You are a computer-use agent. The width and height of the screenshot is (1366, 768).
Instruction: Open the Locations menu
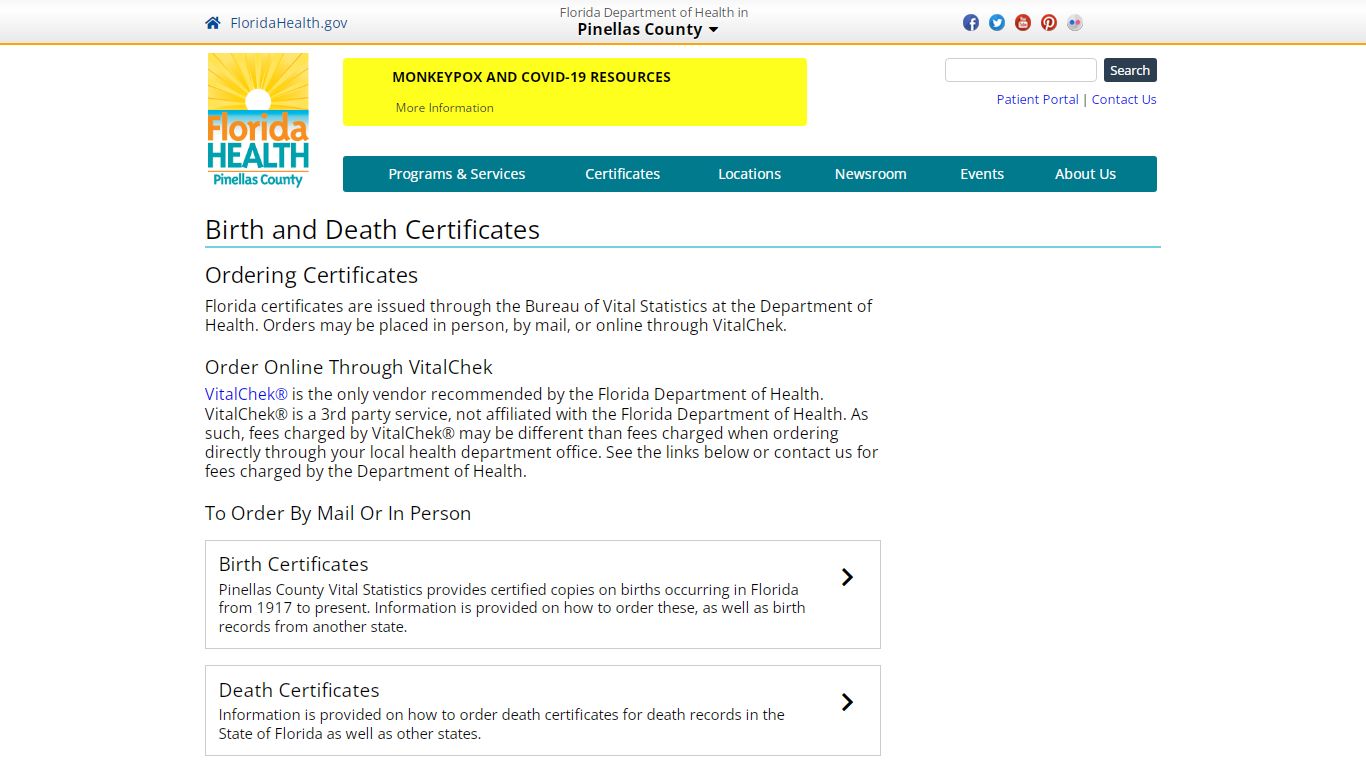[x=749, y=174]
